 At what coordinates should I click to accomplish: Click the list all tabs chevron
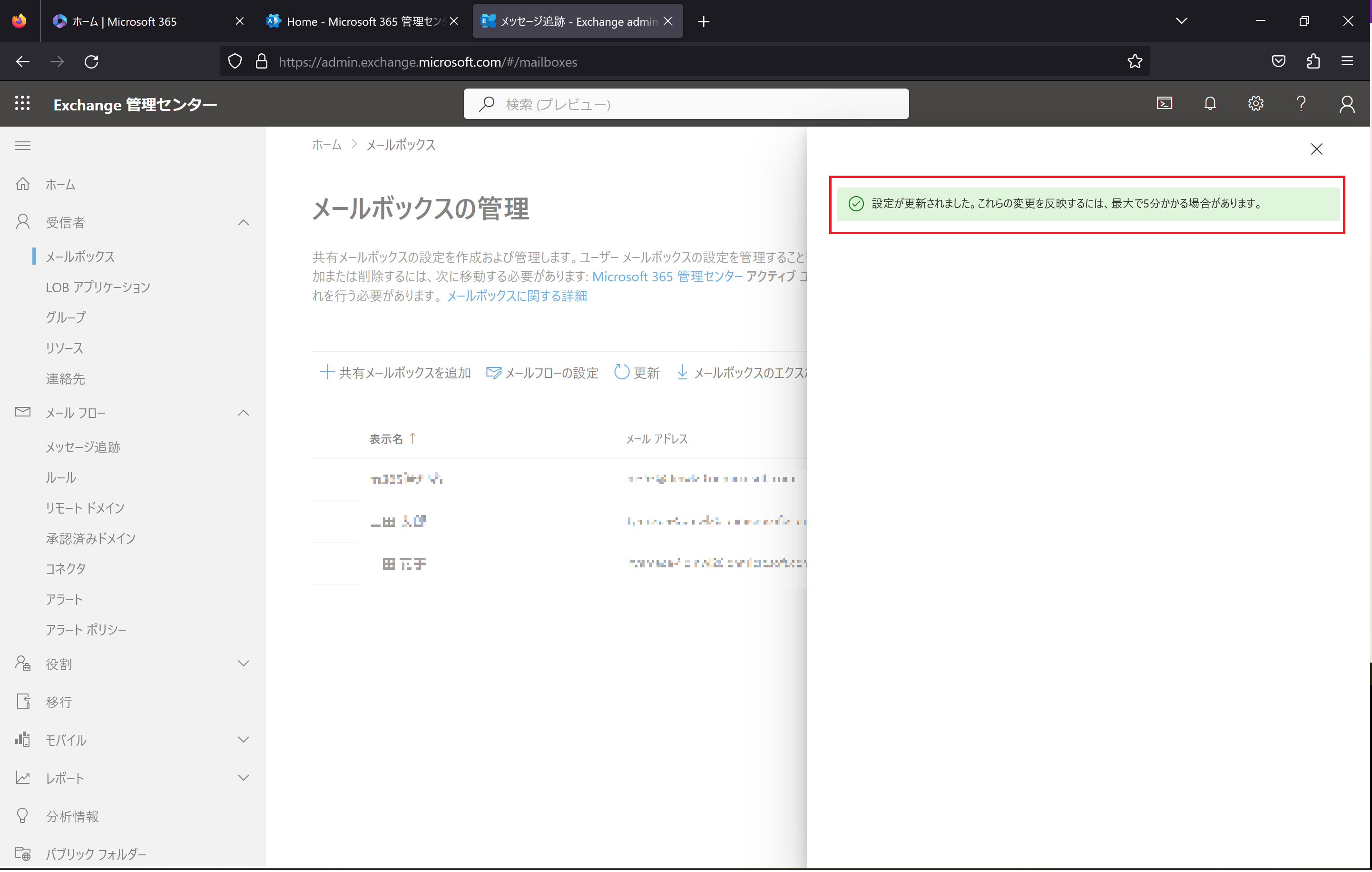(1182, 21)
